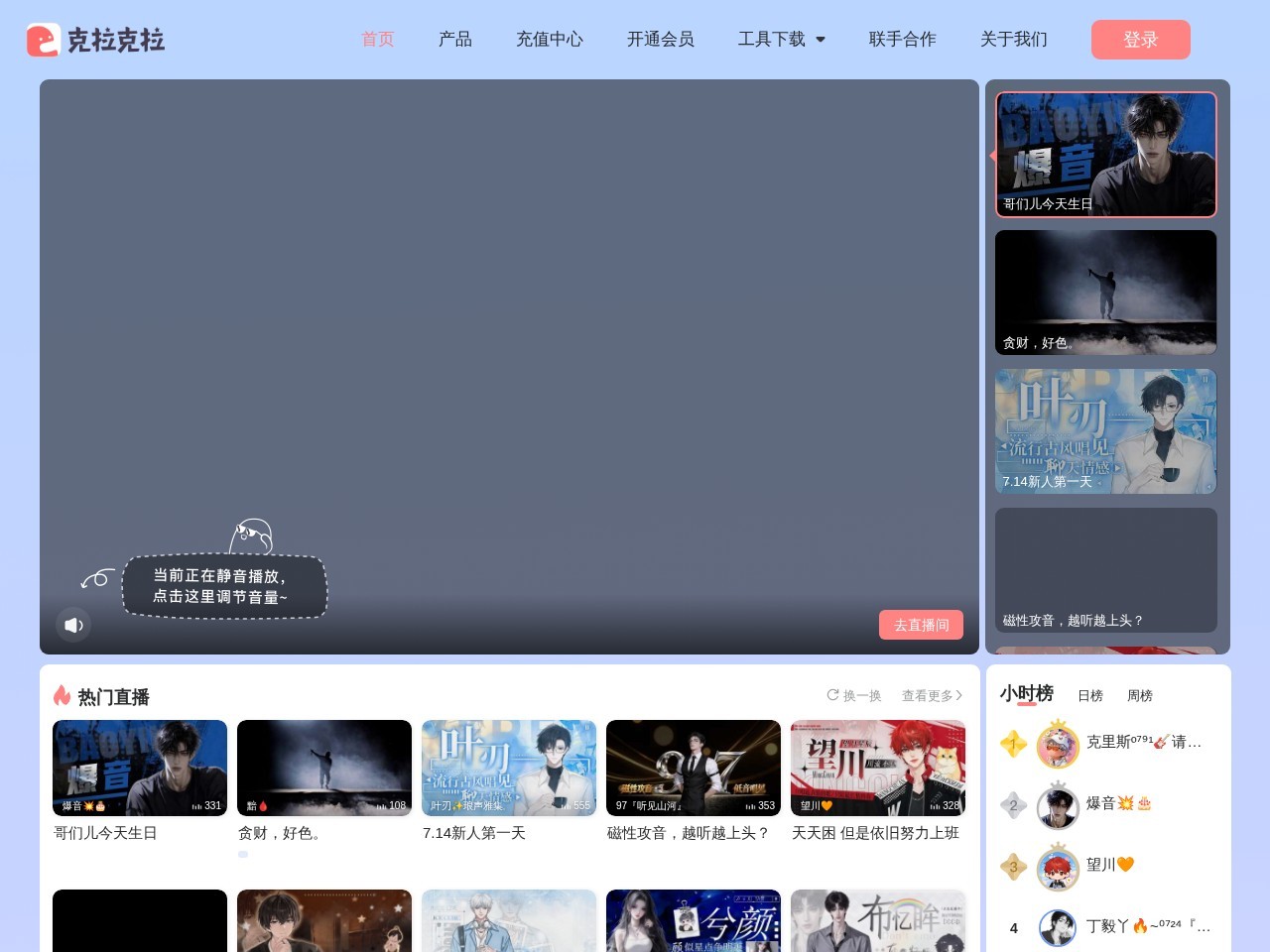Unmute video with the speaker icon
This screenshot has width=1270, height=952.
click(x=72, y=625)
